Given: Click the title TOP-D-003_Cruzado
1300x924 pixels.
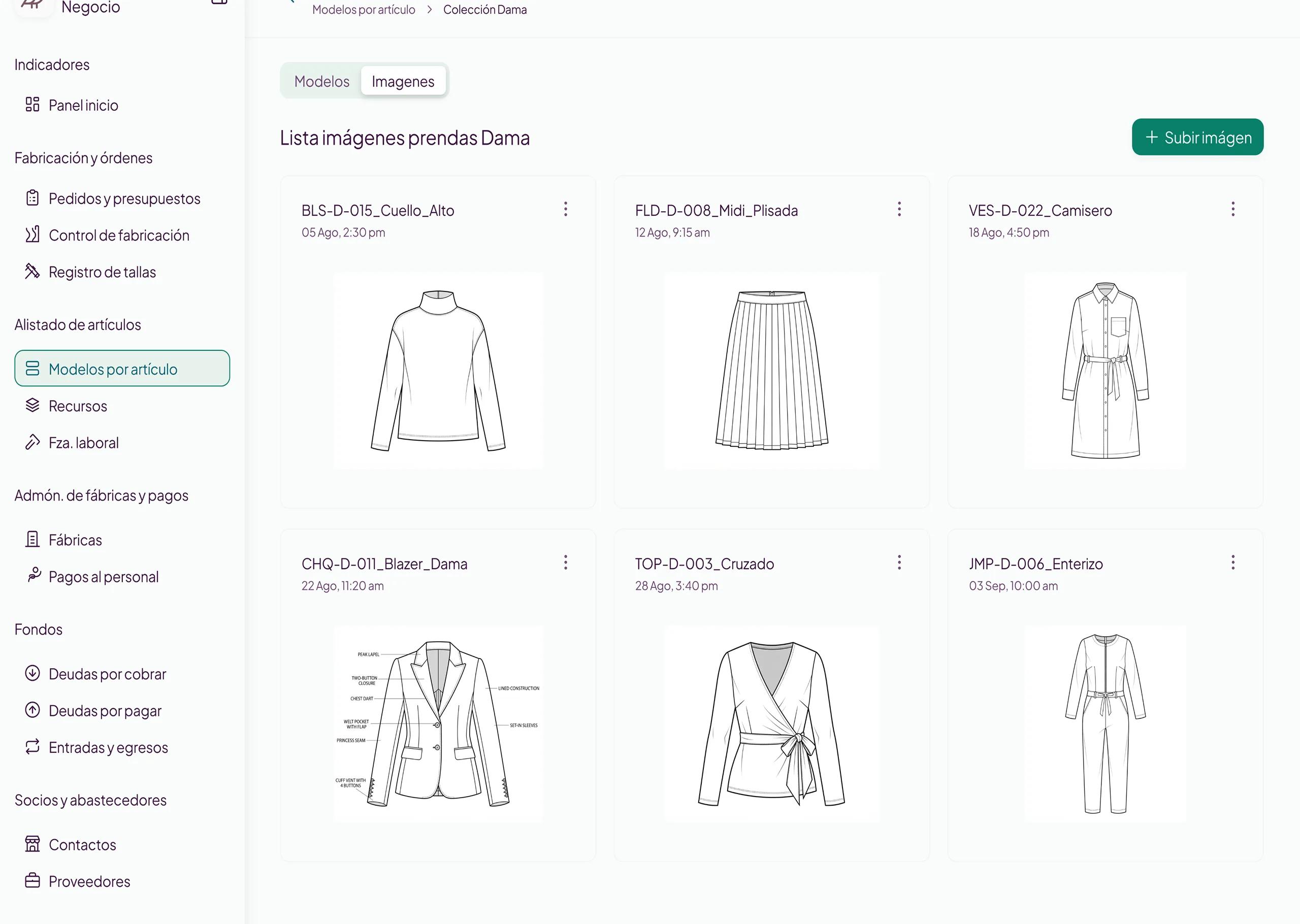Looking at the screenshot, I should click(704, 564).
